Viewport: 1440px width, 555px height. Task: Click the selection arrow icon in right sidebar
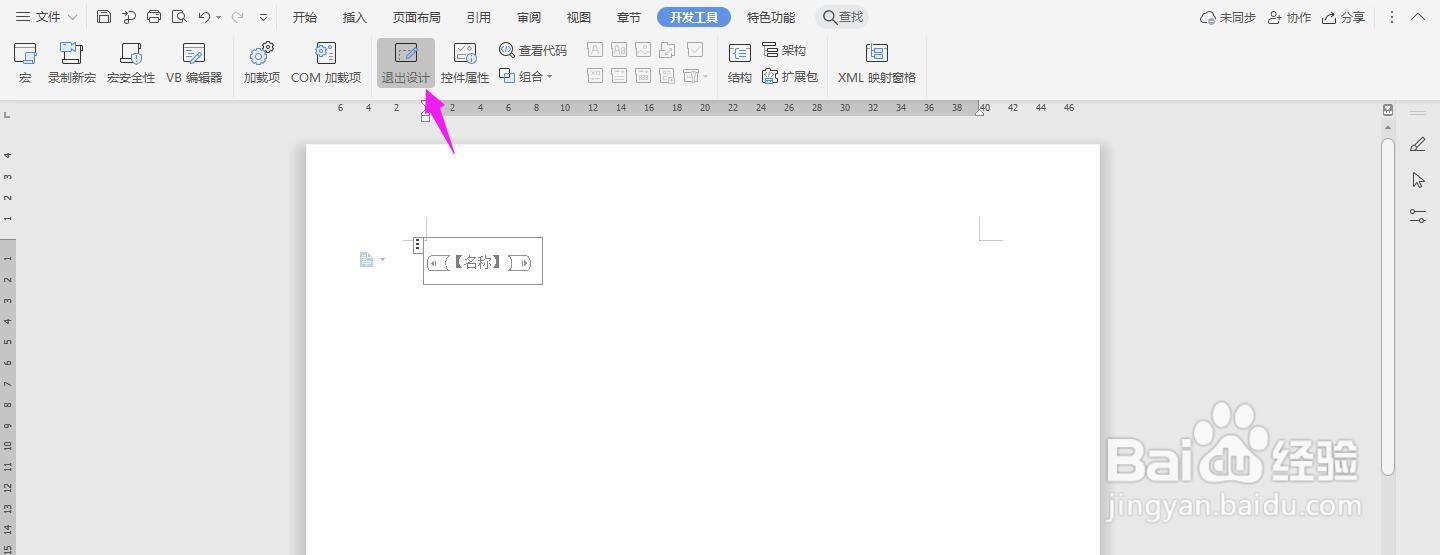(x=1418, y=180)
